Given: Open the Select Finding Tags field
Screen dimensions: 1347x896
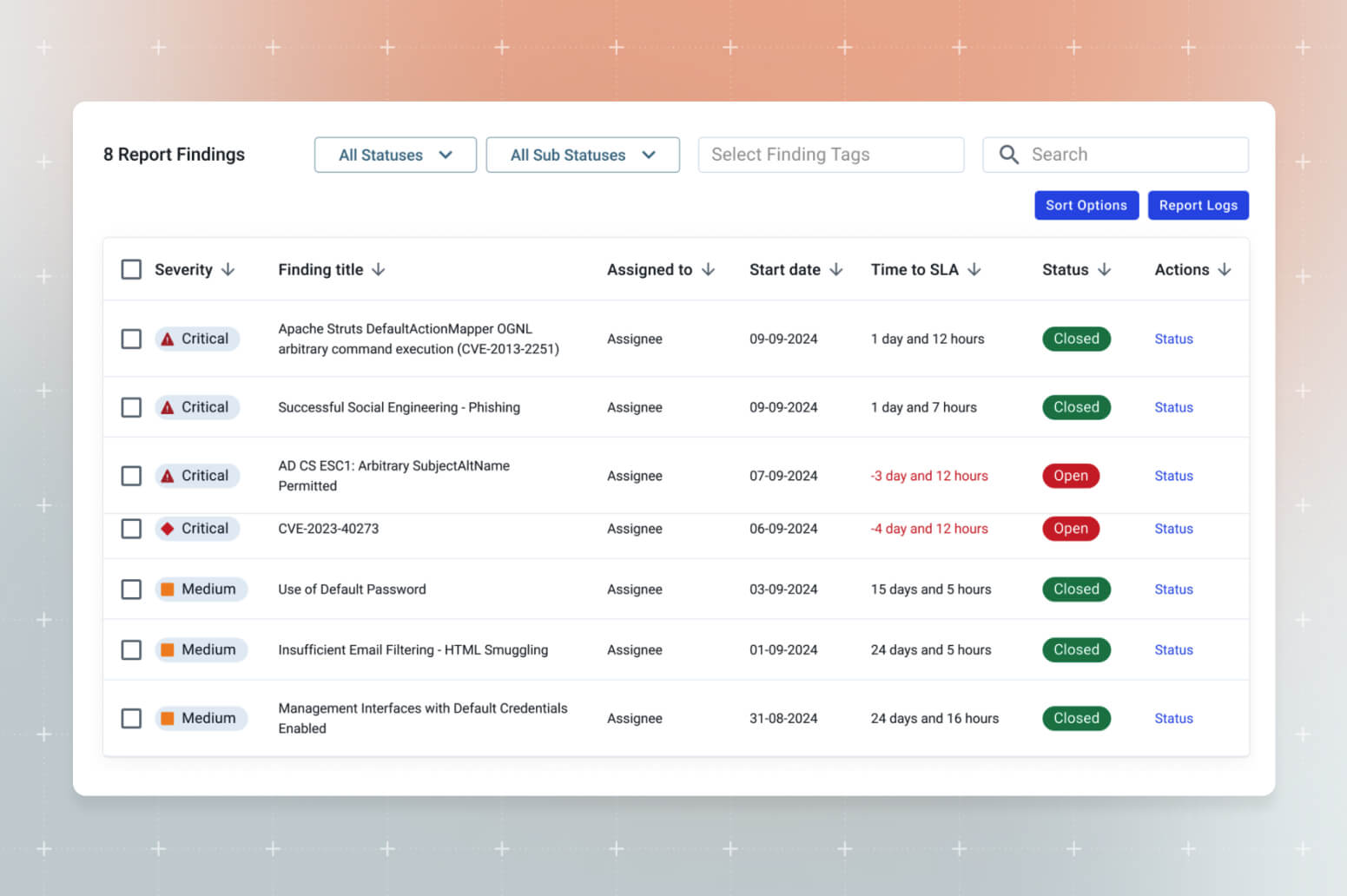Looking at the screenshot, I should click(x=830, y=155).
